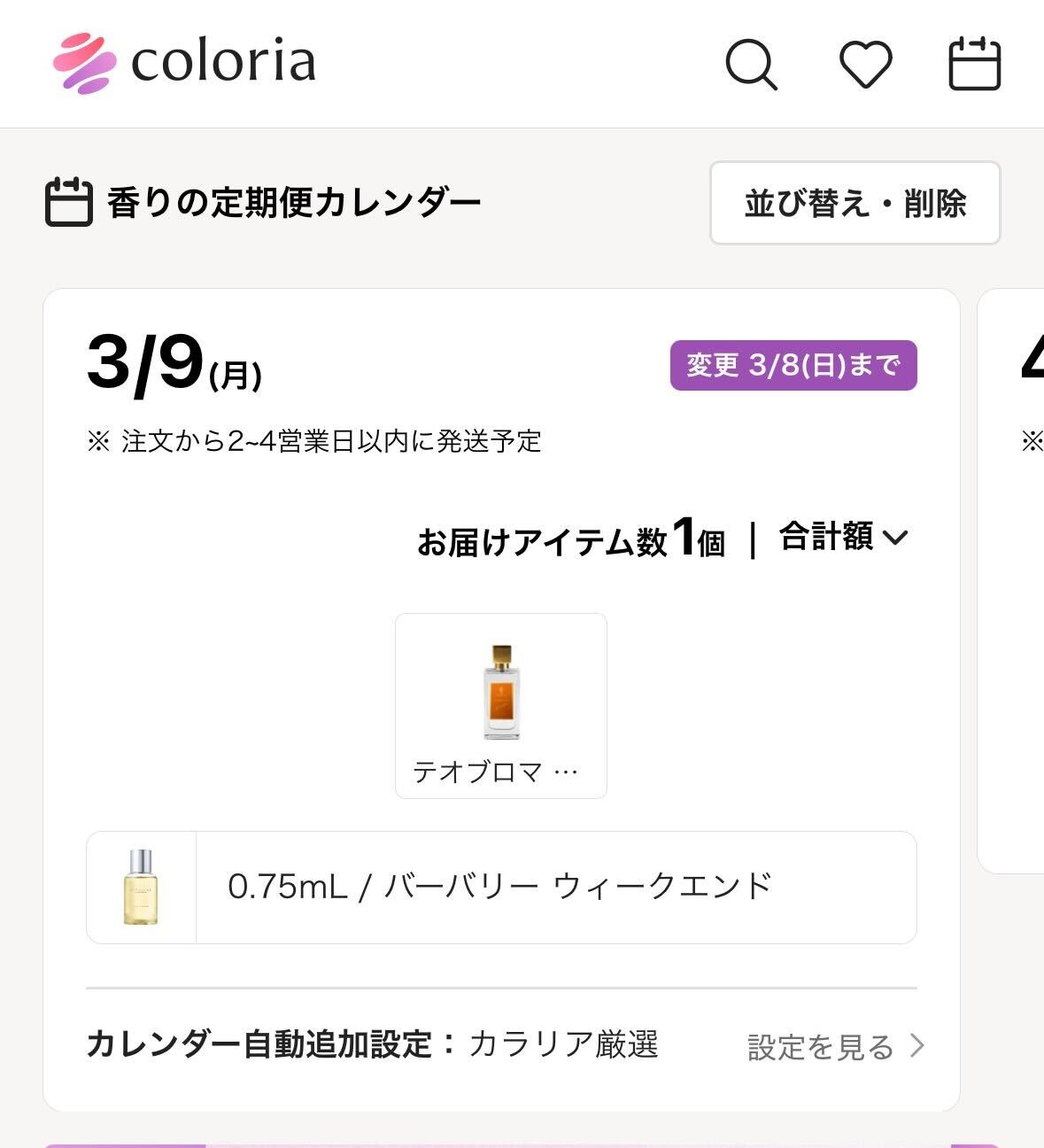Click the 香りの定期便カレンダー page title
The height and width of the screenshot is (1148, 1044).
[x=294, y=203]
